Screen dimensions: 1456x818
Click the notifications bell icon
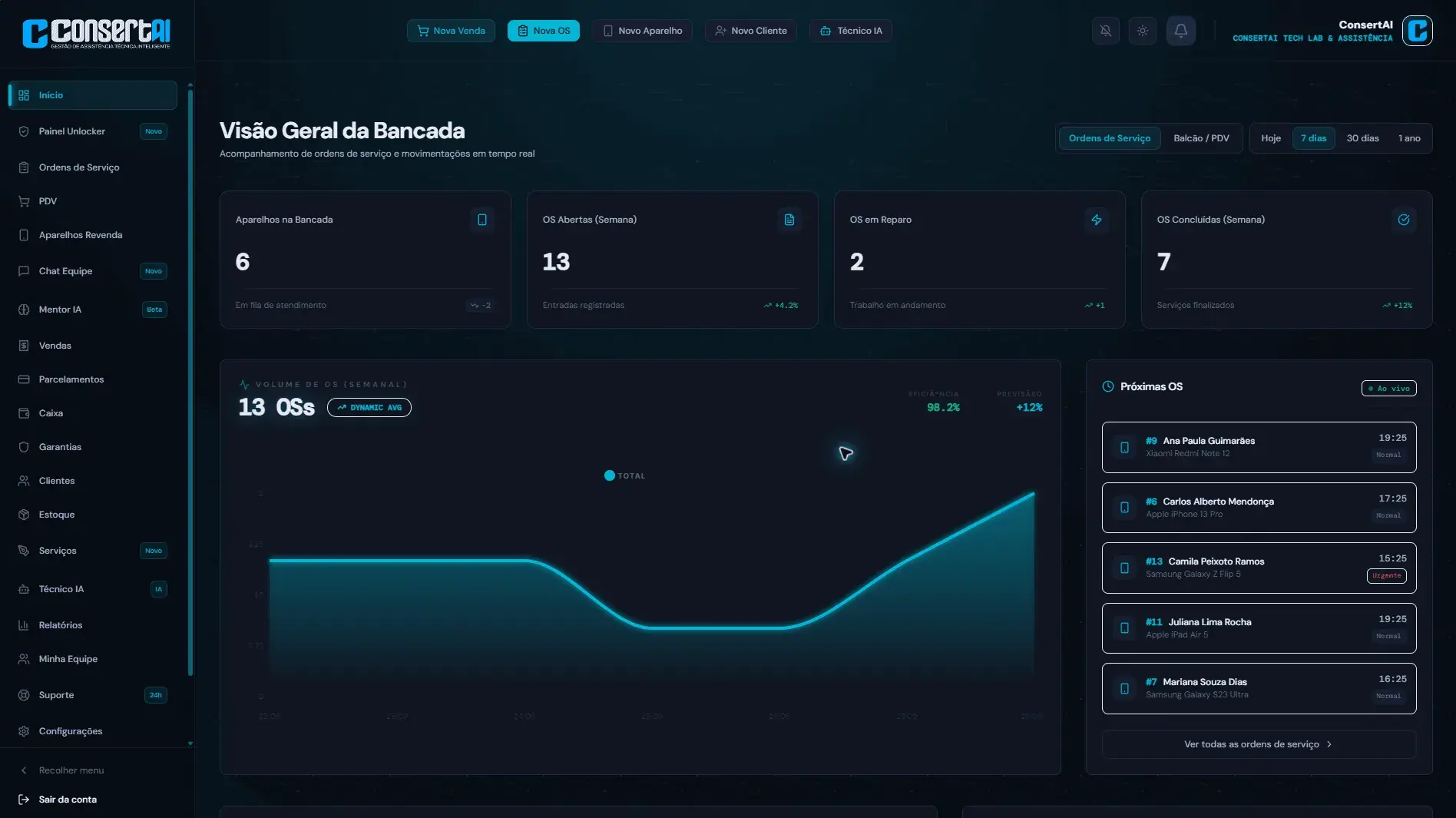[x=1181, y=31]
